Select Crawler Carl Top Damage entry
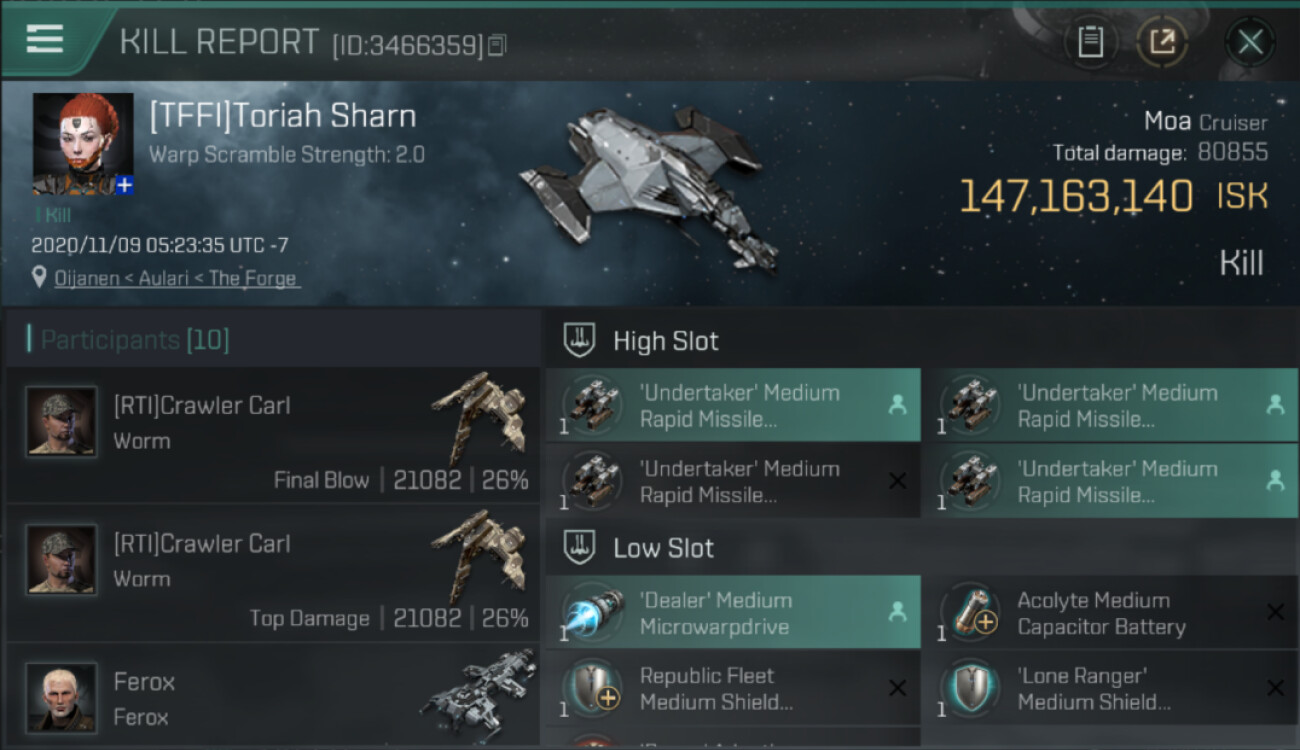This screenshot has width=1300, height=750. [x=272, y=573]
